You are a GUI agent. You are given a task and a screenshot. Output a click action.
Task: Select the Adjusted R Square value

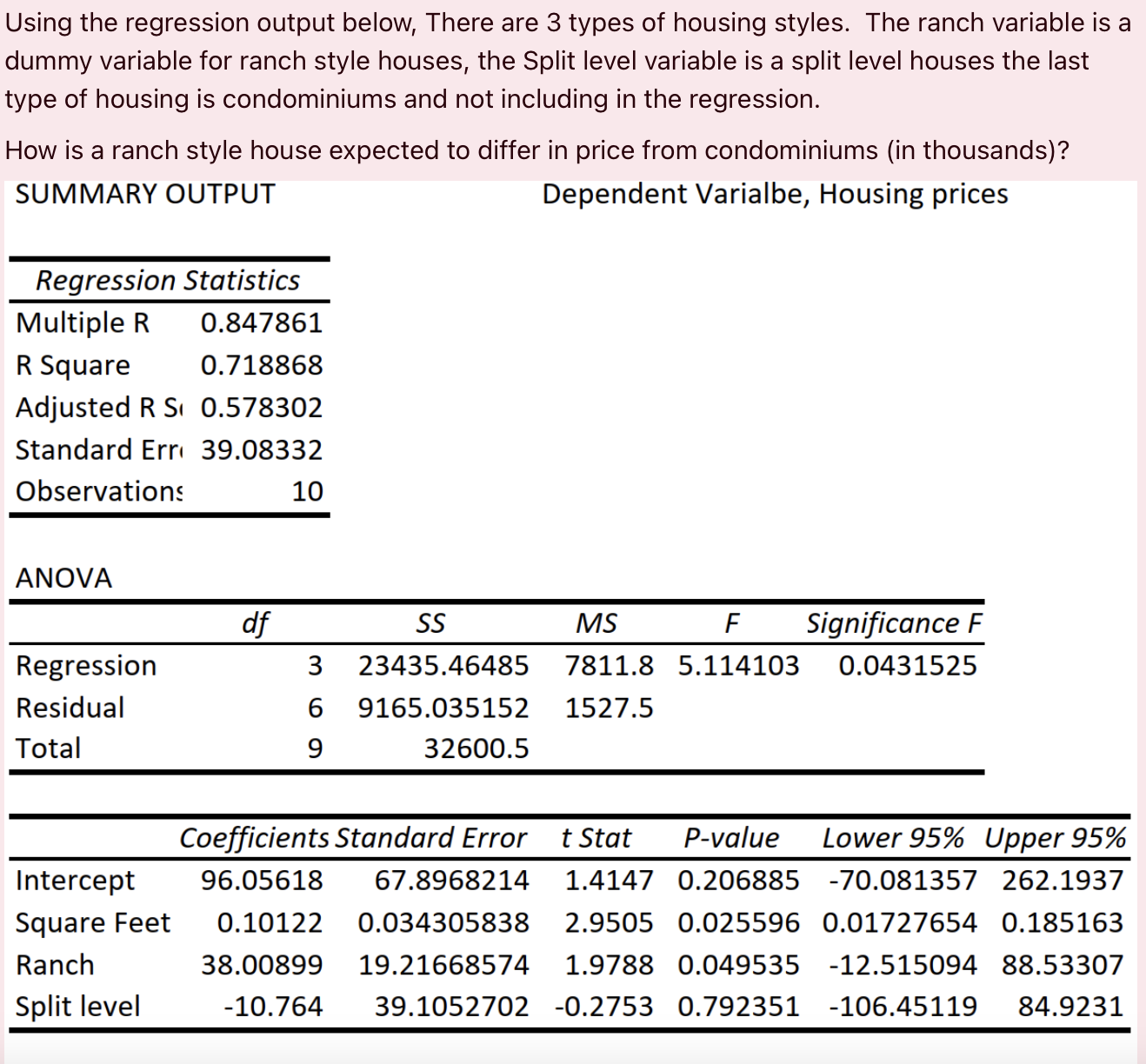click(x=260, y=407)
